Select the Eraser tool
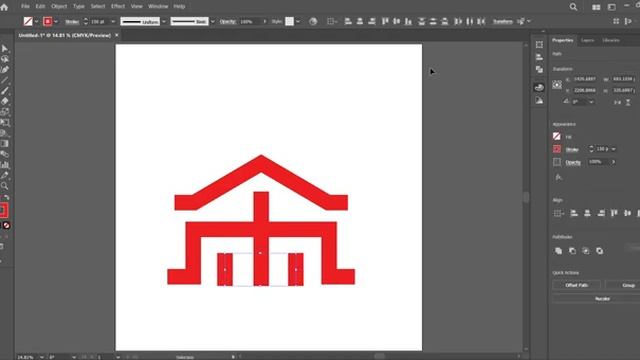This screenshot has width=640, height=360. click(x=4, y=101)
